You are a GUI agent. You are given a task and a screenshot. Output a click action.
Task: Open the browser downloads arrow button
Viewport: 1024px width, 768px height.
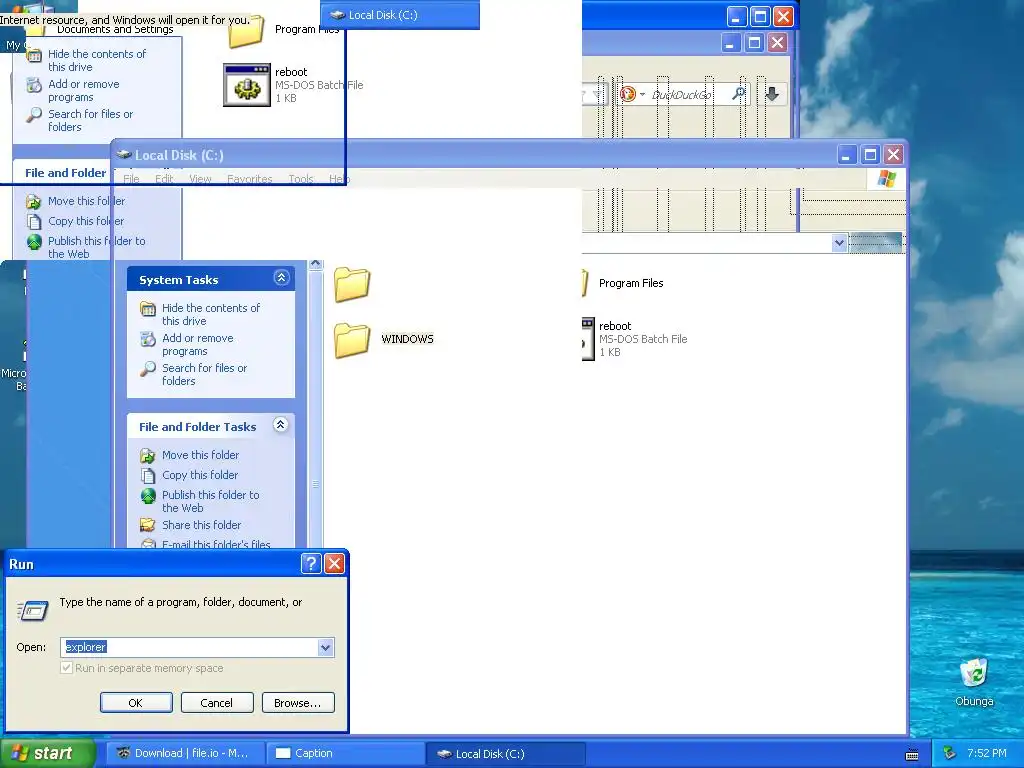[772, 94]
